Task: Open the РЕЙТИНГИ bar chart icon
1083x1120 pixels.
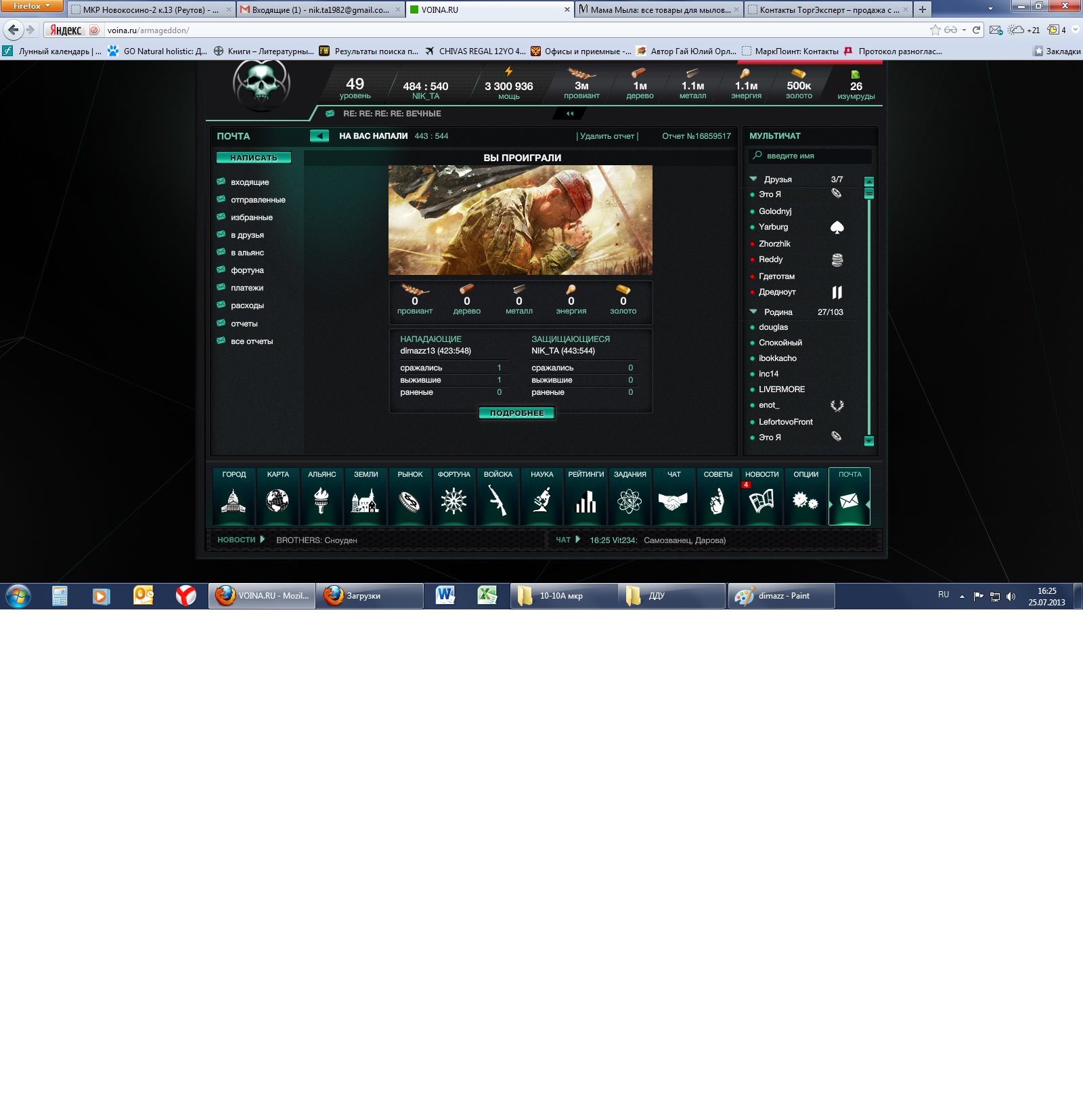Action: (x=585, y=500)
